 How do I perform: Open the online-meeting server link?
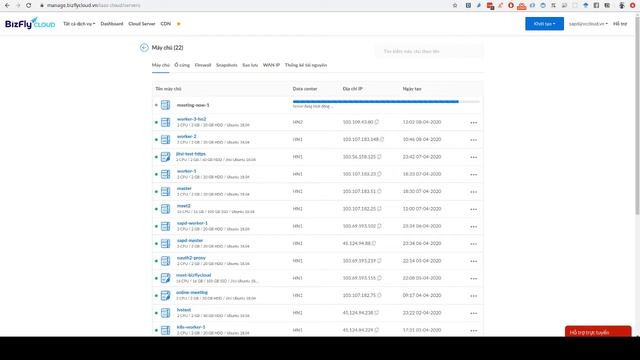coord(192,292)
